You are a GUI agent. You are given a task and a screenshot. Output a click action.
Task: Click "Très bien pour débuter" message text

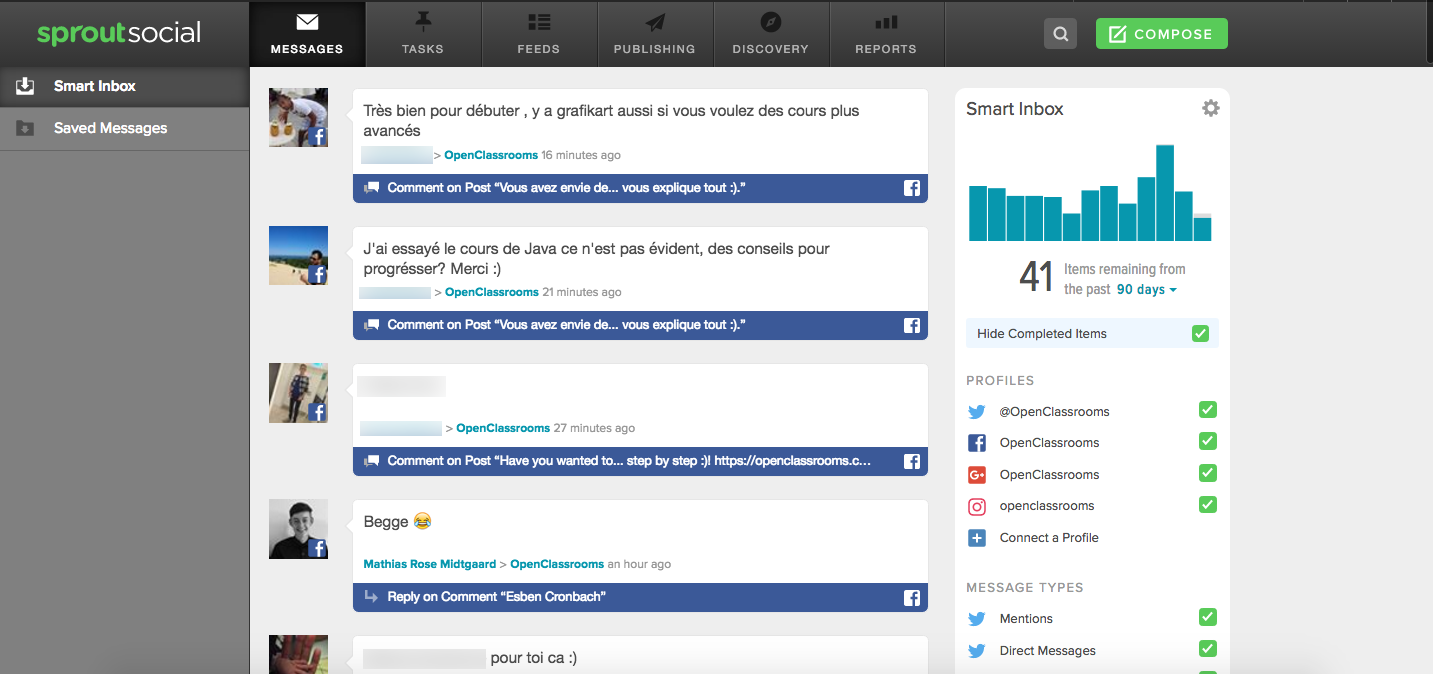pyautogui.click(x=611, y=121)
